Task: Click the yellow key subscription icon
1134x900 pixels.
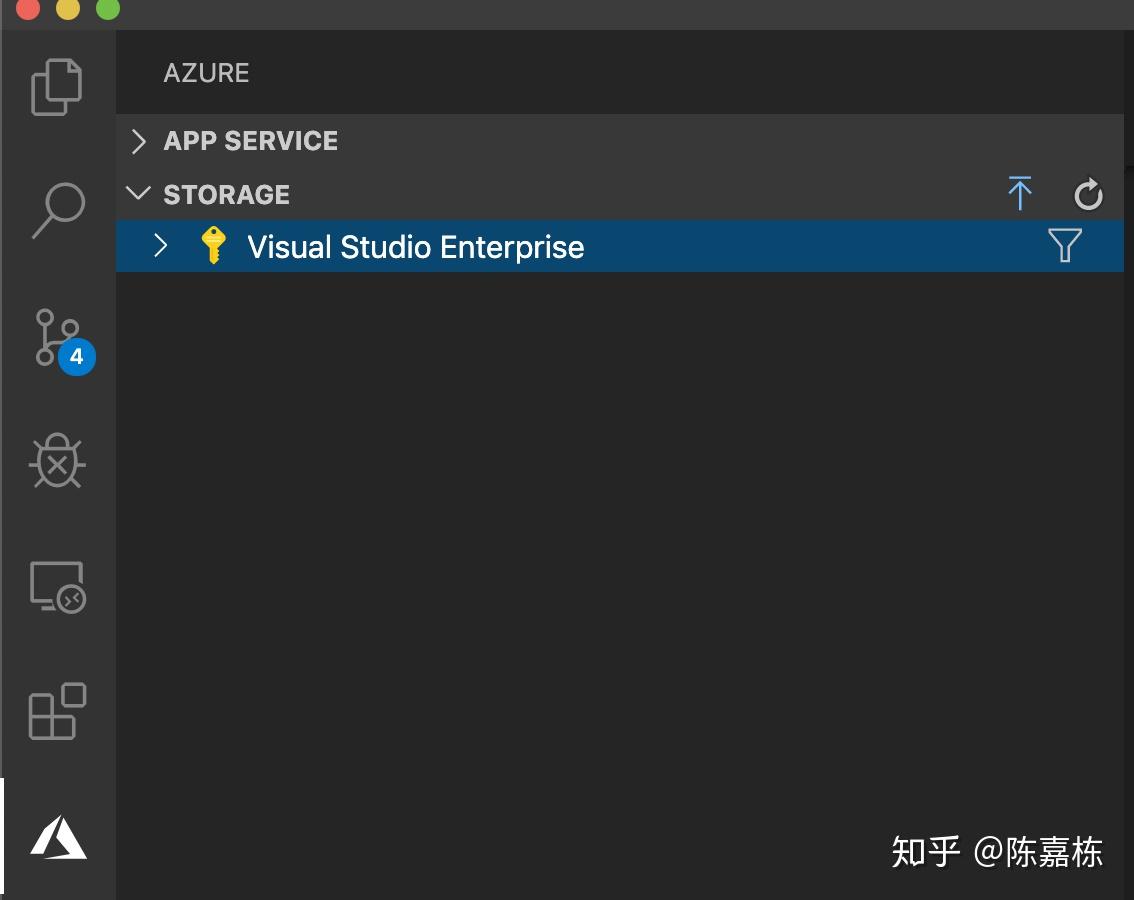Action: click(x=212, y=246)
